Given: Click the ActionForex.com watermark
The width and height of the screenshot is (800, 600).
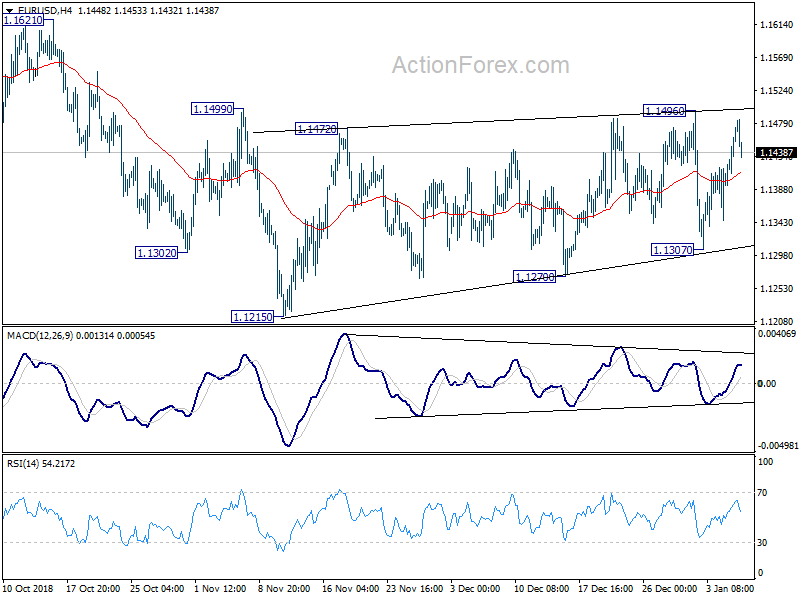Looking at the screenshot, I should [481, 65].
